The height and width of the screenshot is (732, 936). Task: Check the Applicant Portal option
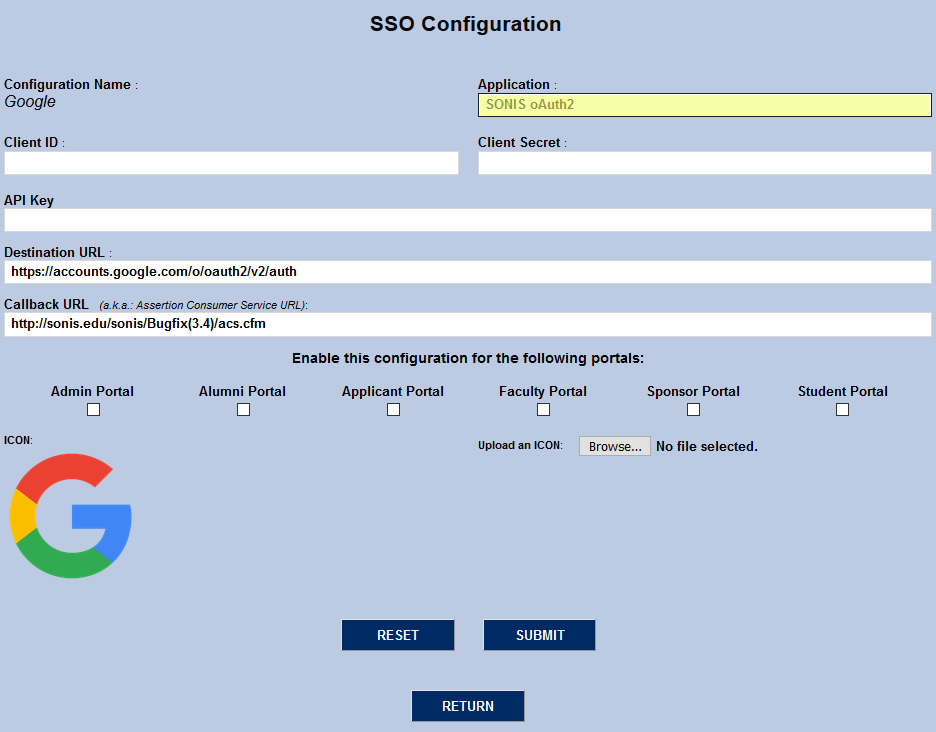pyautogui.click(x=392, y=408)
